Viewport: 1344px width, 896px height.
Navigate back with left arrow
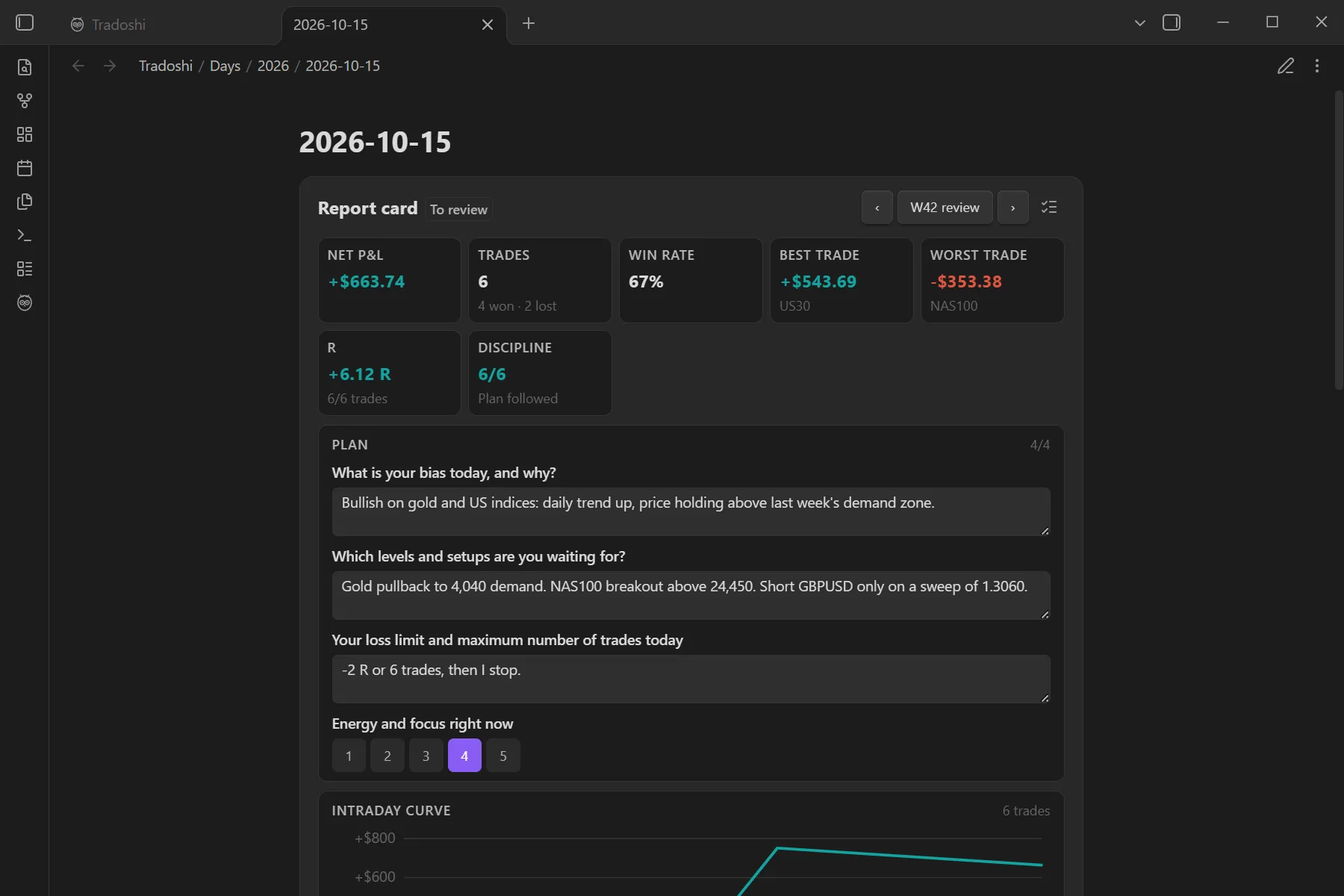pyautogui.click(x=78, y=66)
